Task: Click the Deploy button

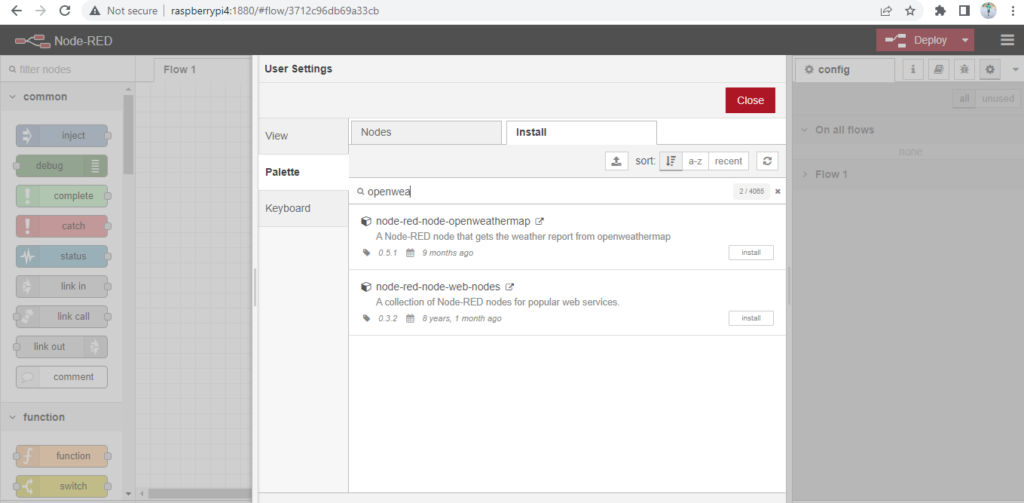Action: [x=917, y=41]
